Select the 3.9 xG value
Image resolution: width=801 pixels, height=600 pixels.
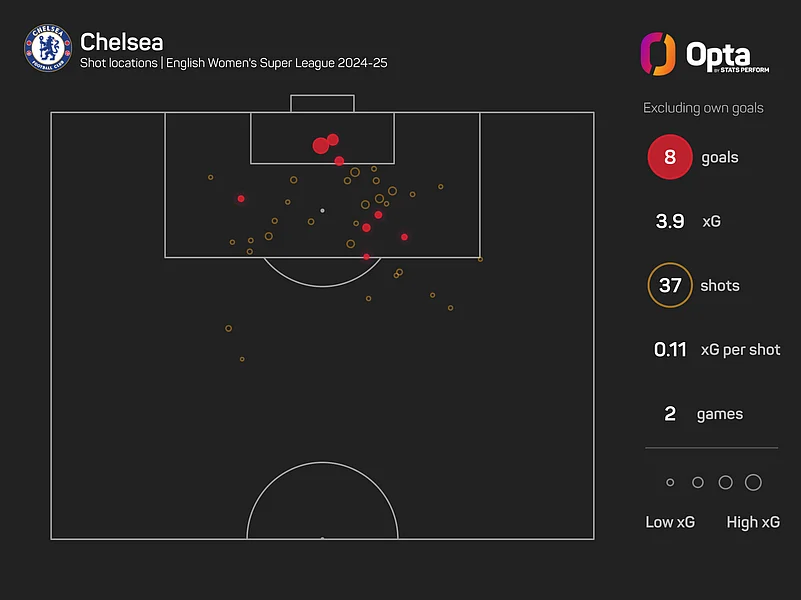[x=670, y=222]
